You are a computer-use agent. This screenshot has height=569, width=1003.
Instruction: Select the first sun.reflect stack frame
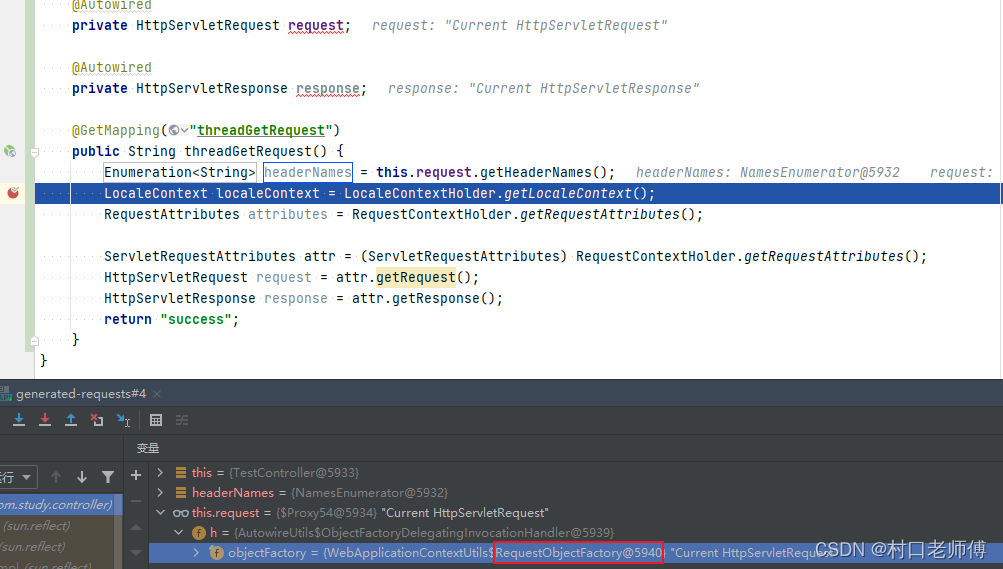[x=57, y=526]
